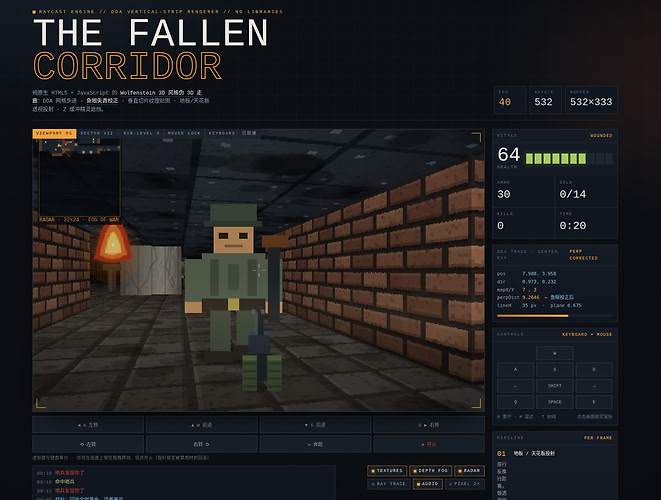Screen dimensions: 661x500
Task: Click the time value 0:20
Action: coord(572,226)
